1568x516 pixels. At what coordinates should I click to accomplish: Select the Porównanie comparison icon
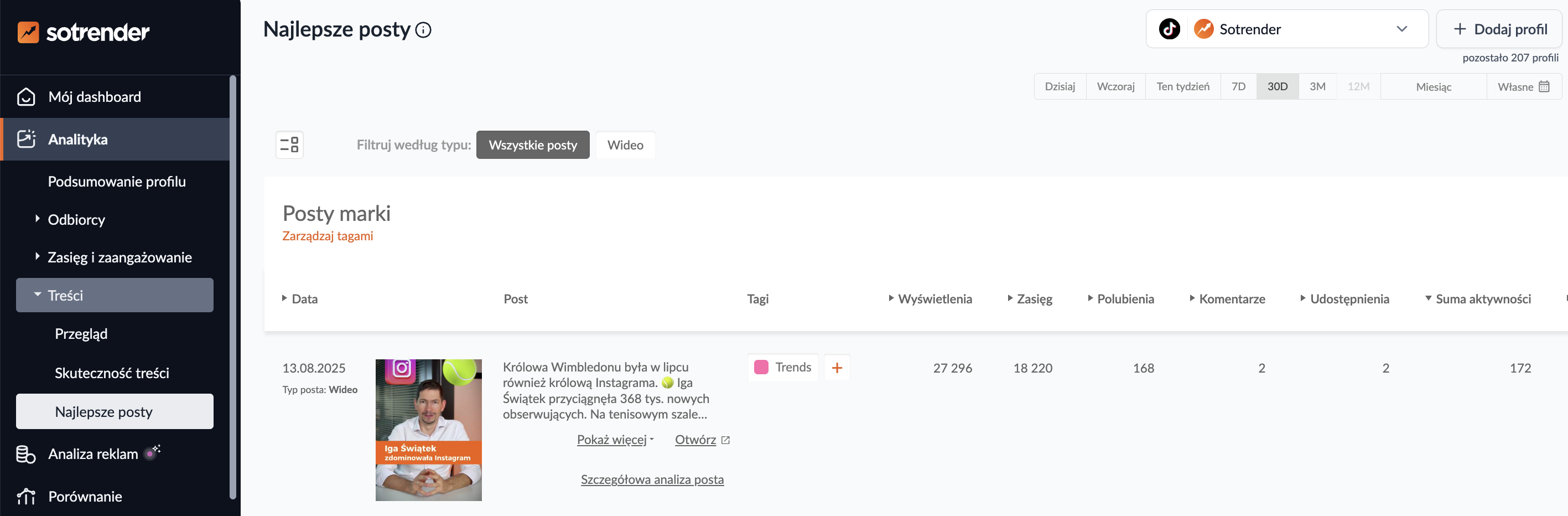pos(25,496)
